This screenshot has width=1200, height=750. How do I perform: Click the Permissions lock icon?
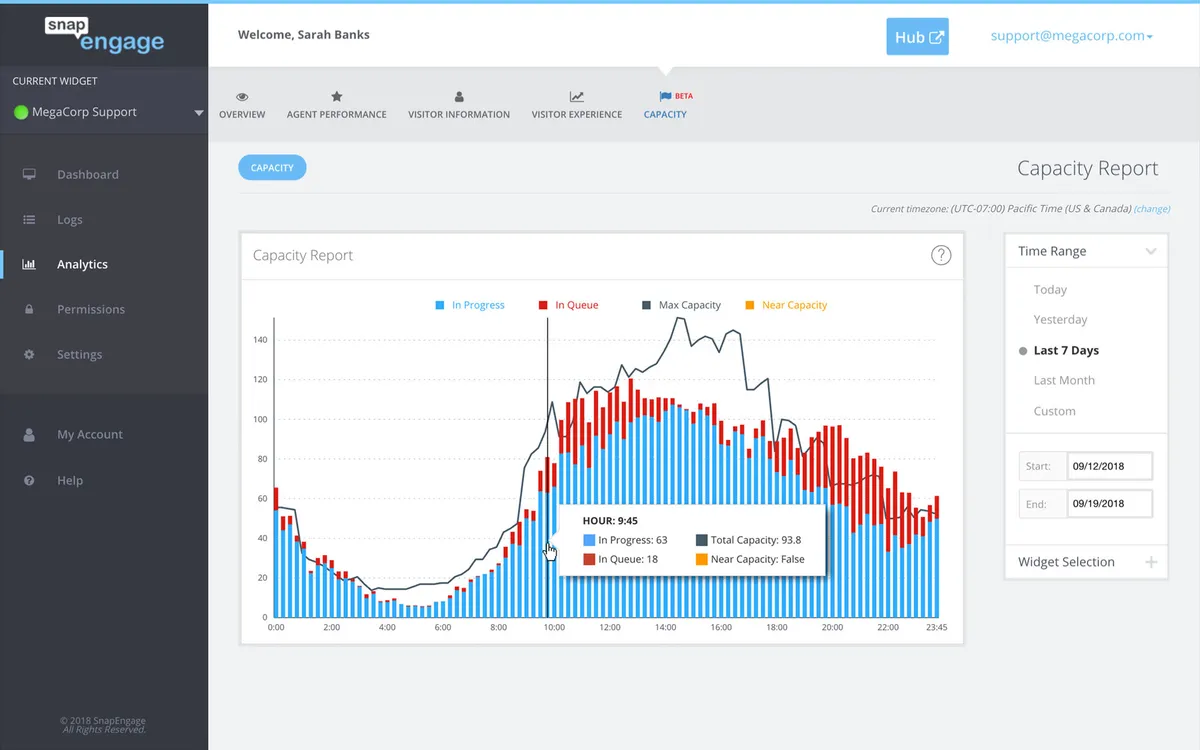tap(29, 310)
